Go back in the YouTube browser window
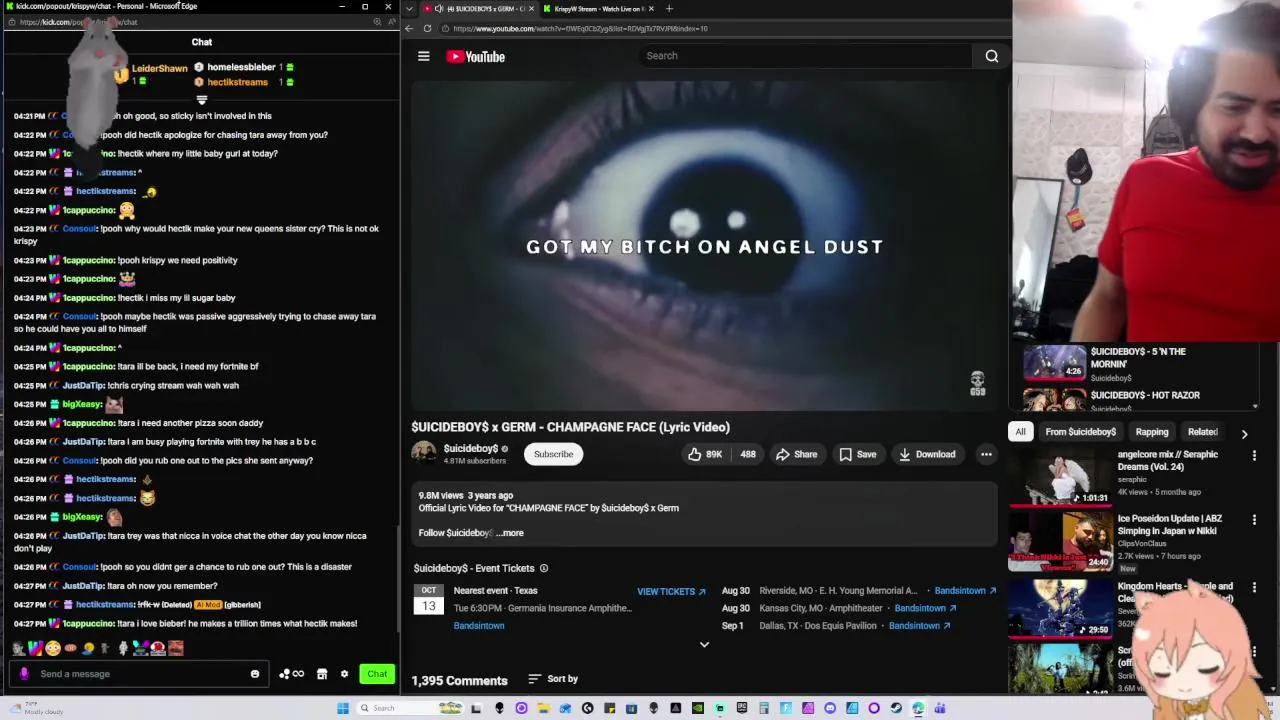This screenshot has width=1280, height=720. pos(409,28)
